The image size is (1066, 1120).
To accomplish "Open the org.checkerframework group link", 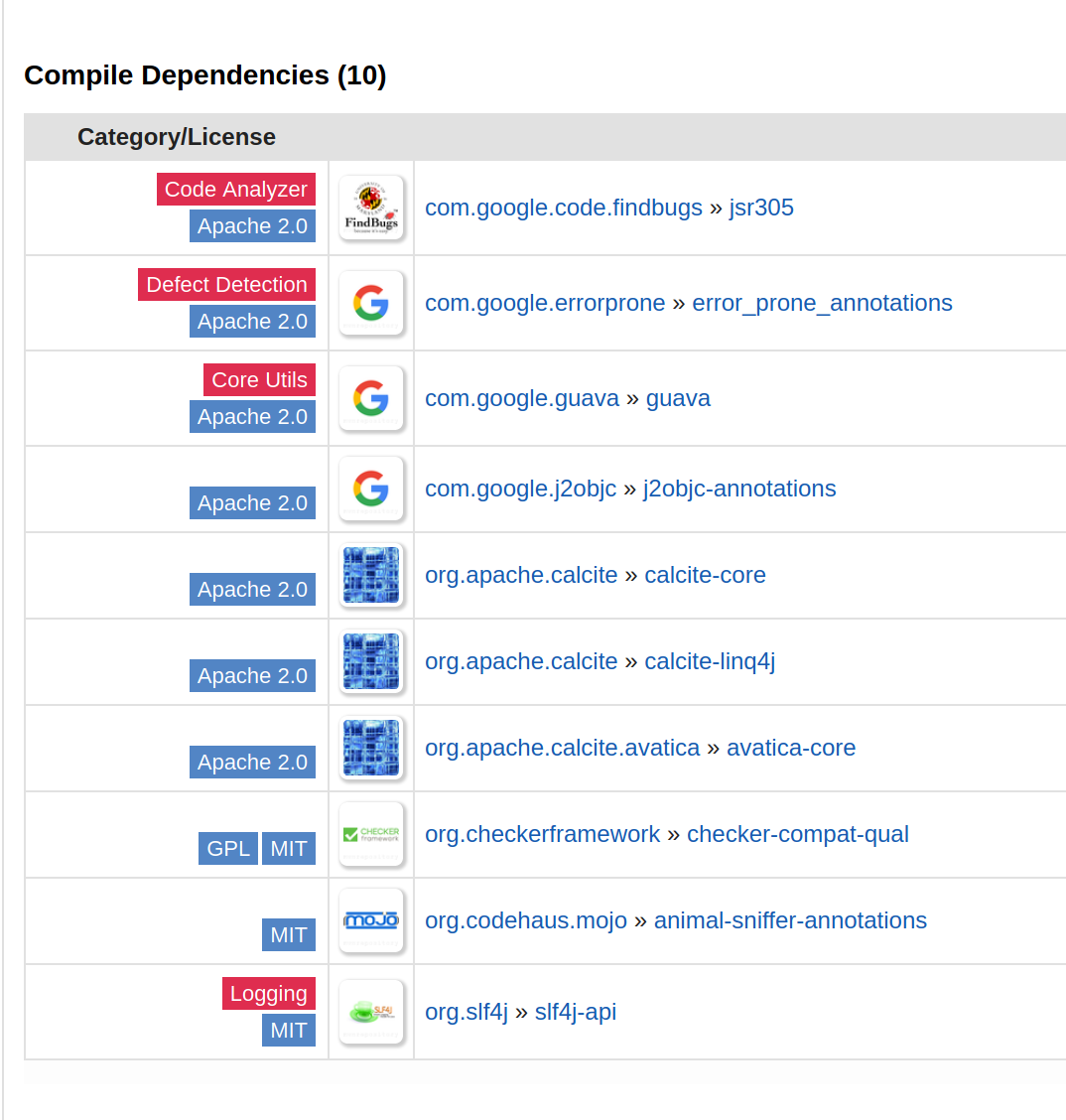I will 543,835.
